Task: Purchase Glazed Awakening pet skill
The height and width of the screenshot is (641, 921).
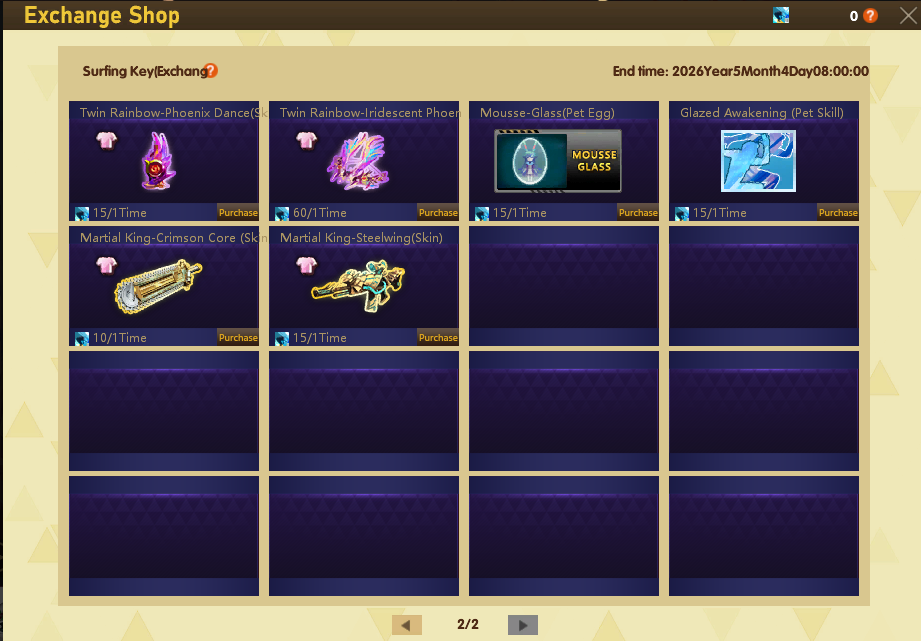Action: (x=838, y=213)
